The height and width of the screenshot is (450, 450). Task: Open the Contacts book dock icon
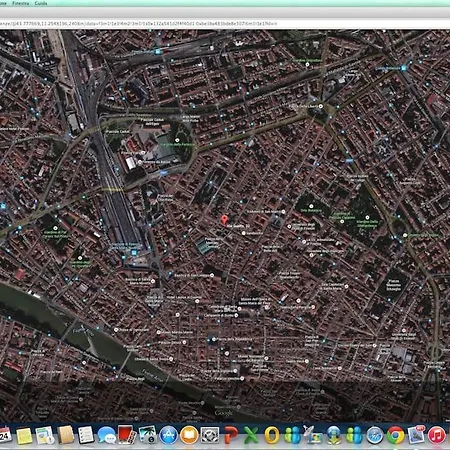65,435
